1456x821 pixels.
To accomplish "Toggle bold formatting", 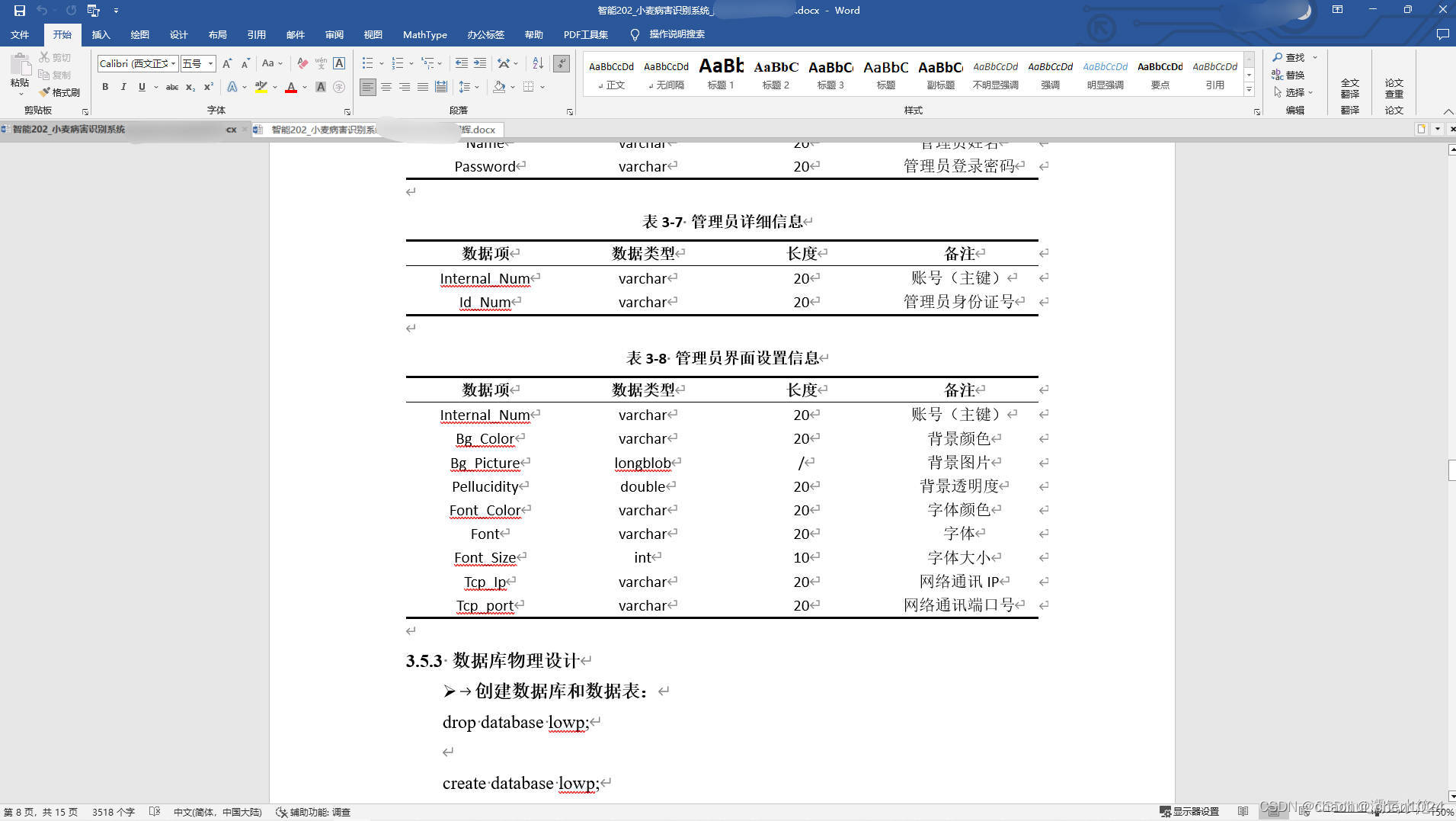I will pyautogui.click(x=105, y=87).
